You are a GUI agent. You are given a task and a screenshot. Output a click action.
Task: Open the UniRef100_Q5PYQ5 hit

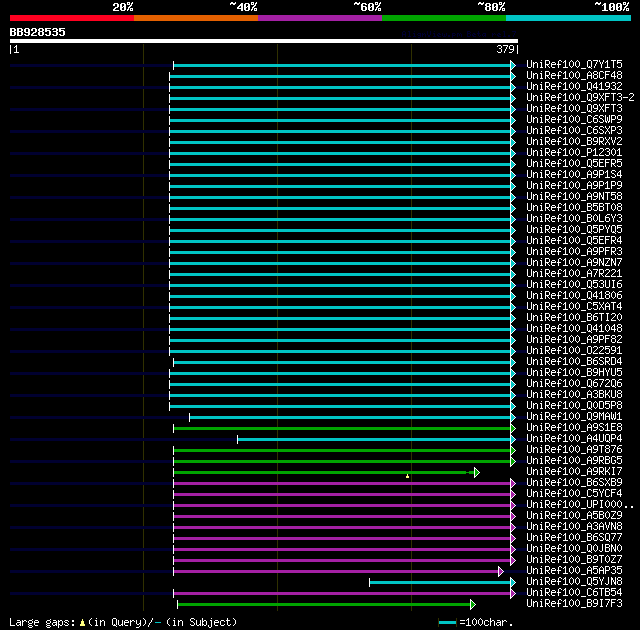click(574, 230)
